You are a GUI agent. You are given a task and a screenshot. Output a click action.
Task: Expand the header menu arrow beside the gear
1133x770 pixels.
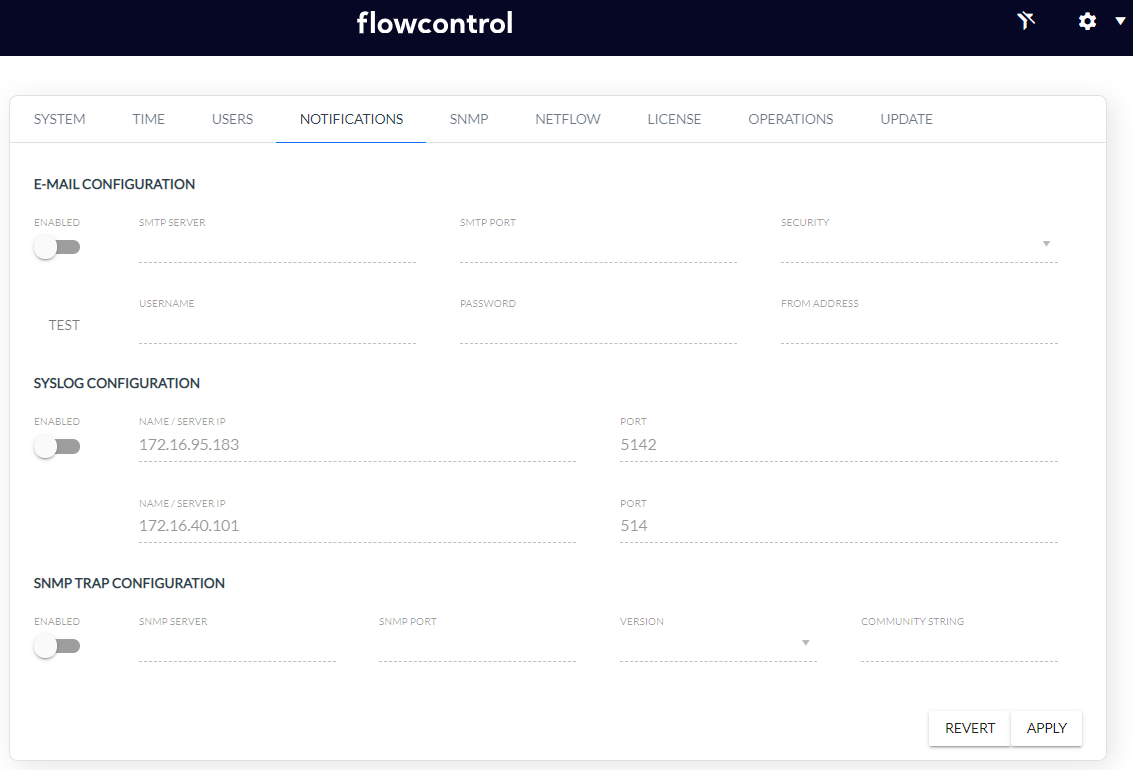click(1120, 21)
